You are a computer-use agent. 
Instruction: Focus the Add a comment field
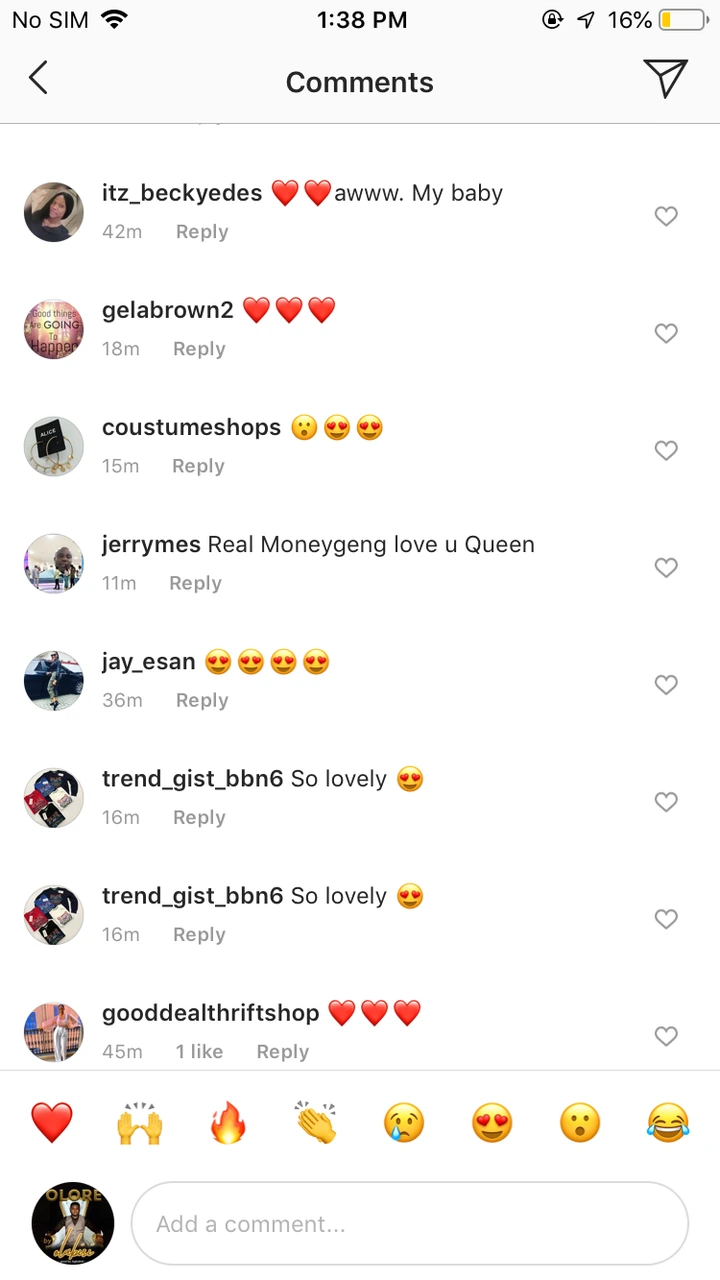[x=410, y=1224]
